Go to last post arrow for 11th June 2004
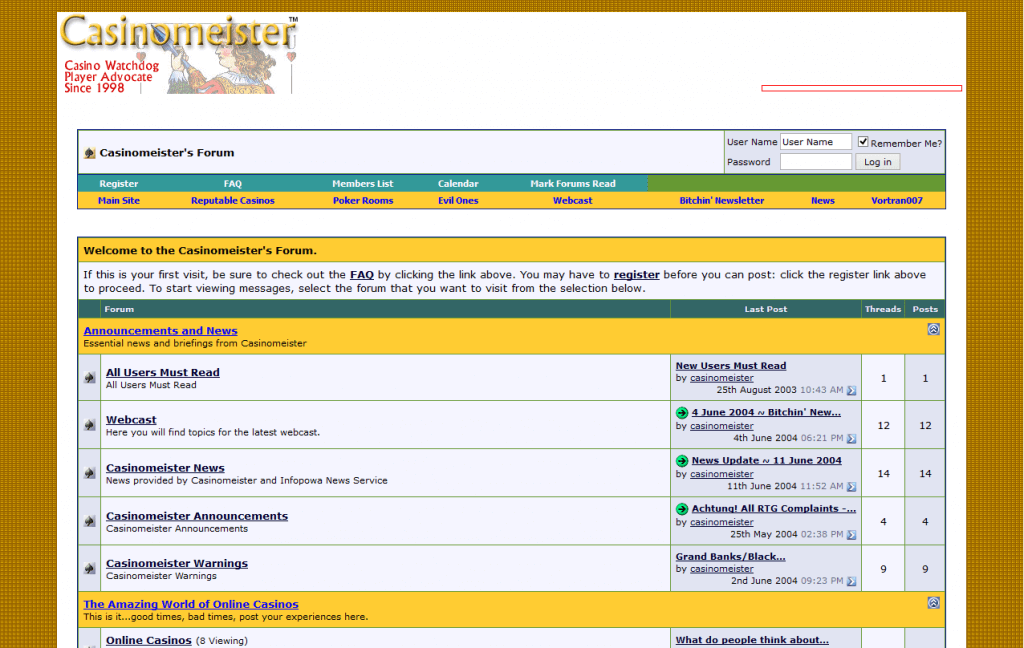Image resolution: width=1024 pixels, height=648 pixels. click(852, 487)
